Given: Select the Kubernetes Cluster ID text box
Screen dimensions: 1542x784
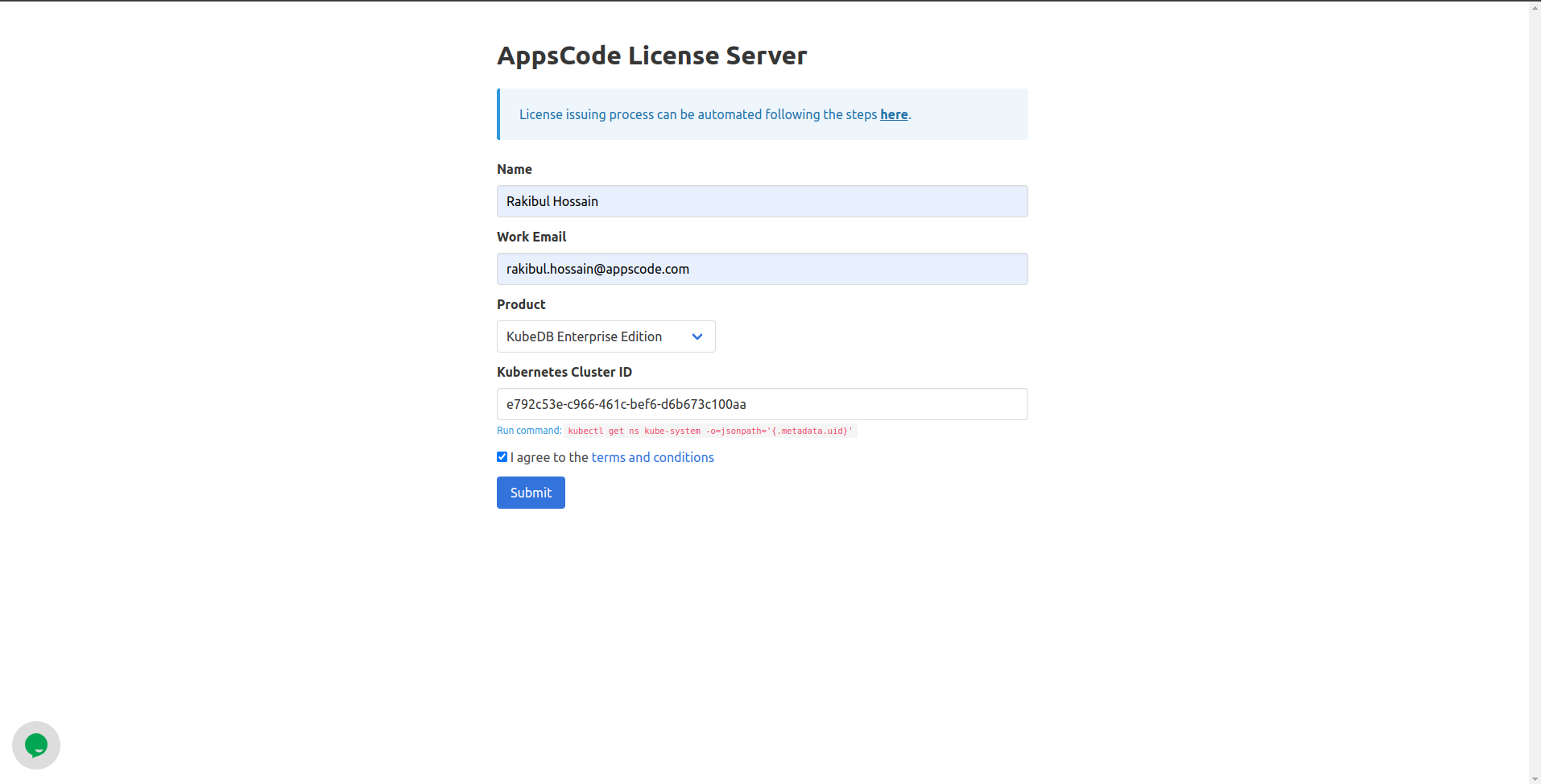Looking at the screenshot, I should tap(762, 403).
